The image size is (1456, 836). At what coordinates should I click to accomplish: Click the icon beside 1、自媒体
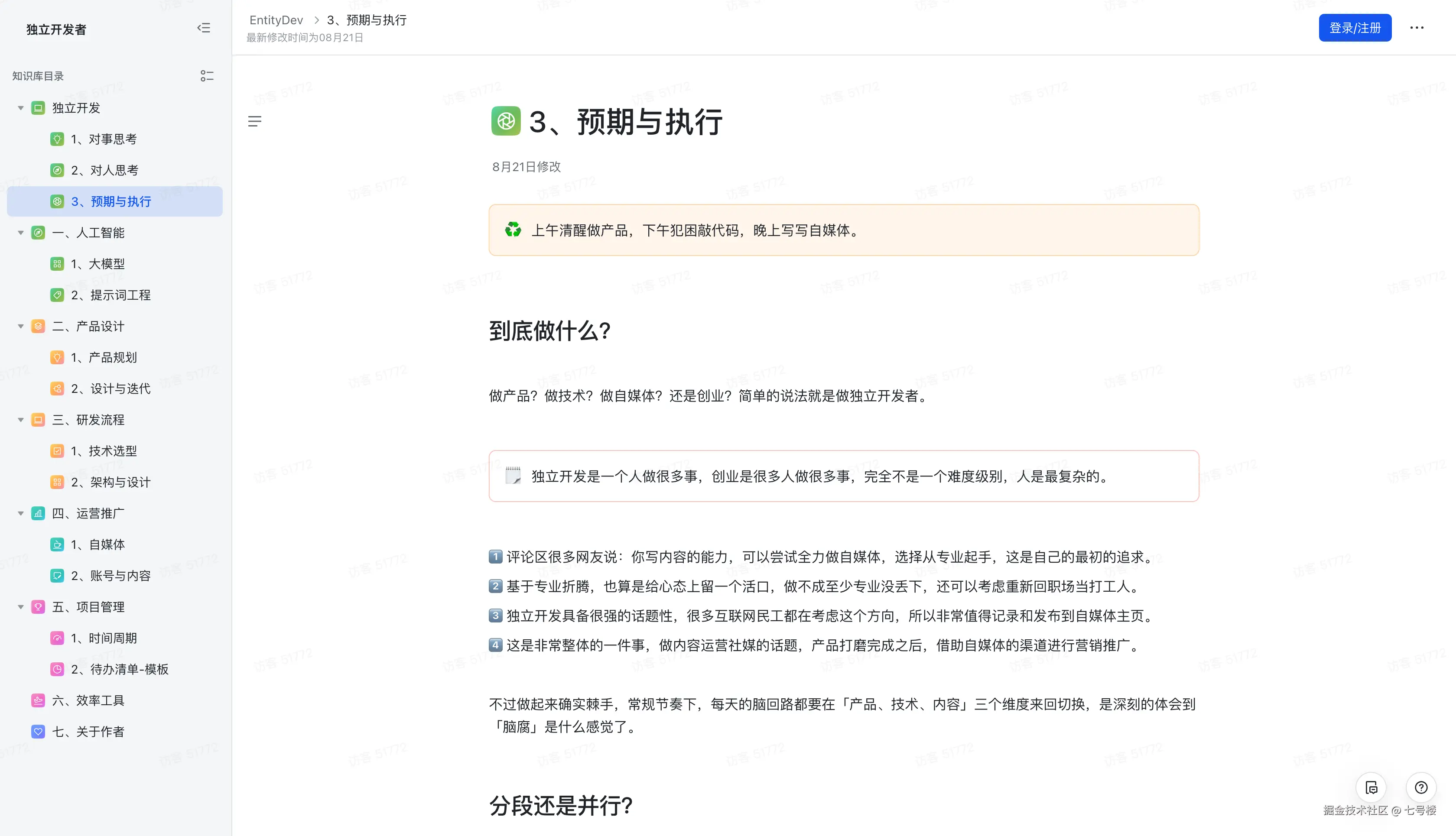click(57, 544)
